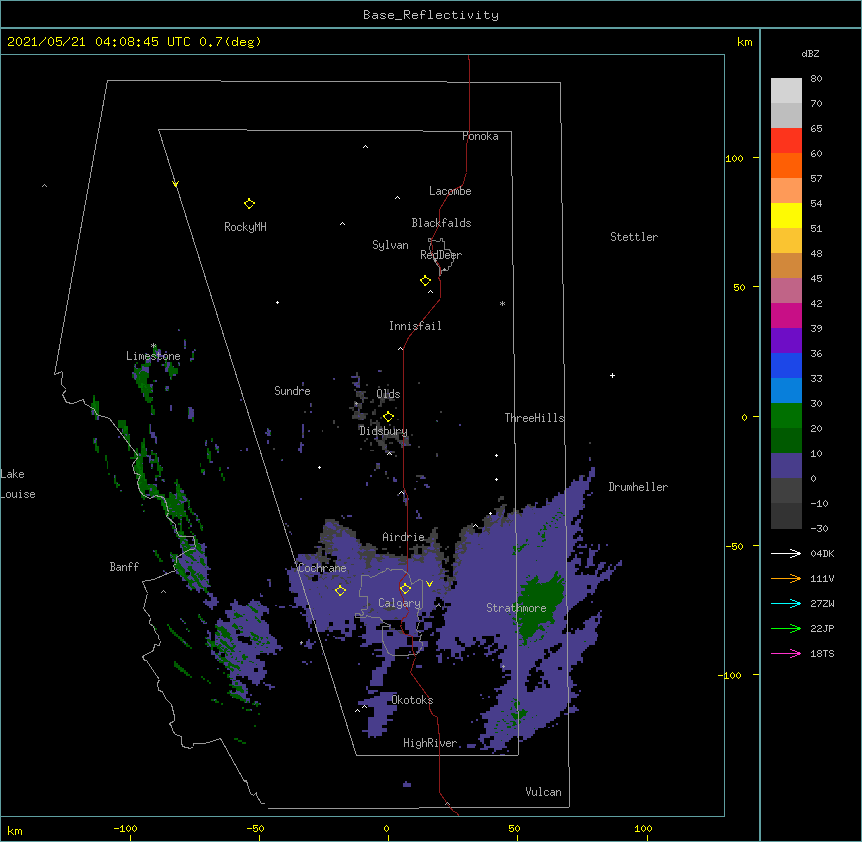This screenshot has width=862, height=842.
Task: Click the yellow diamond marker near Olds
Action: click(388, 417)
